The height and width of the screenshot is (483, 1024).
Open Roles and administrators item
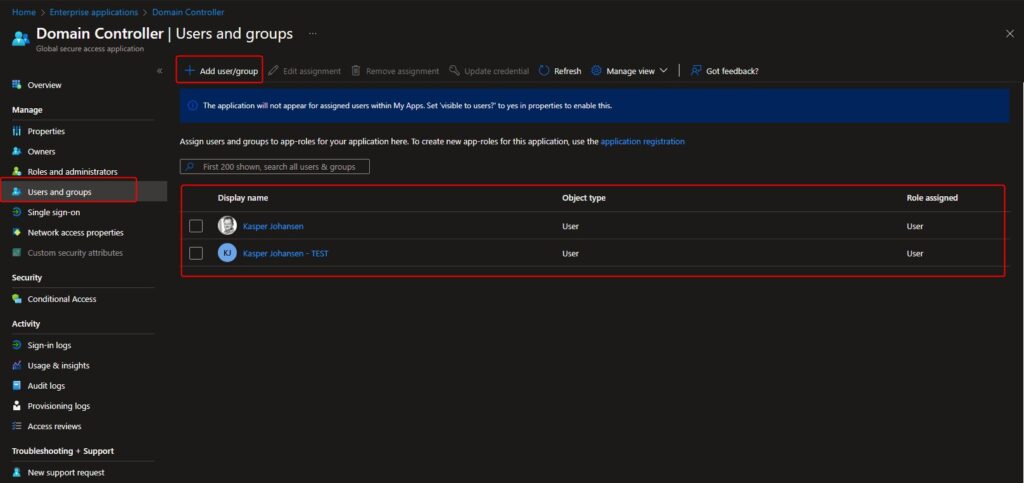(72, 172)
